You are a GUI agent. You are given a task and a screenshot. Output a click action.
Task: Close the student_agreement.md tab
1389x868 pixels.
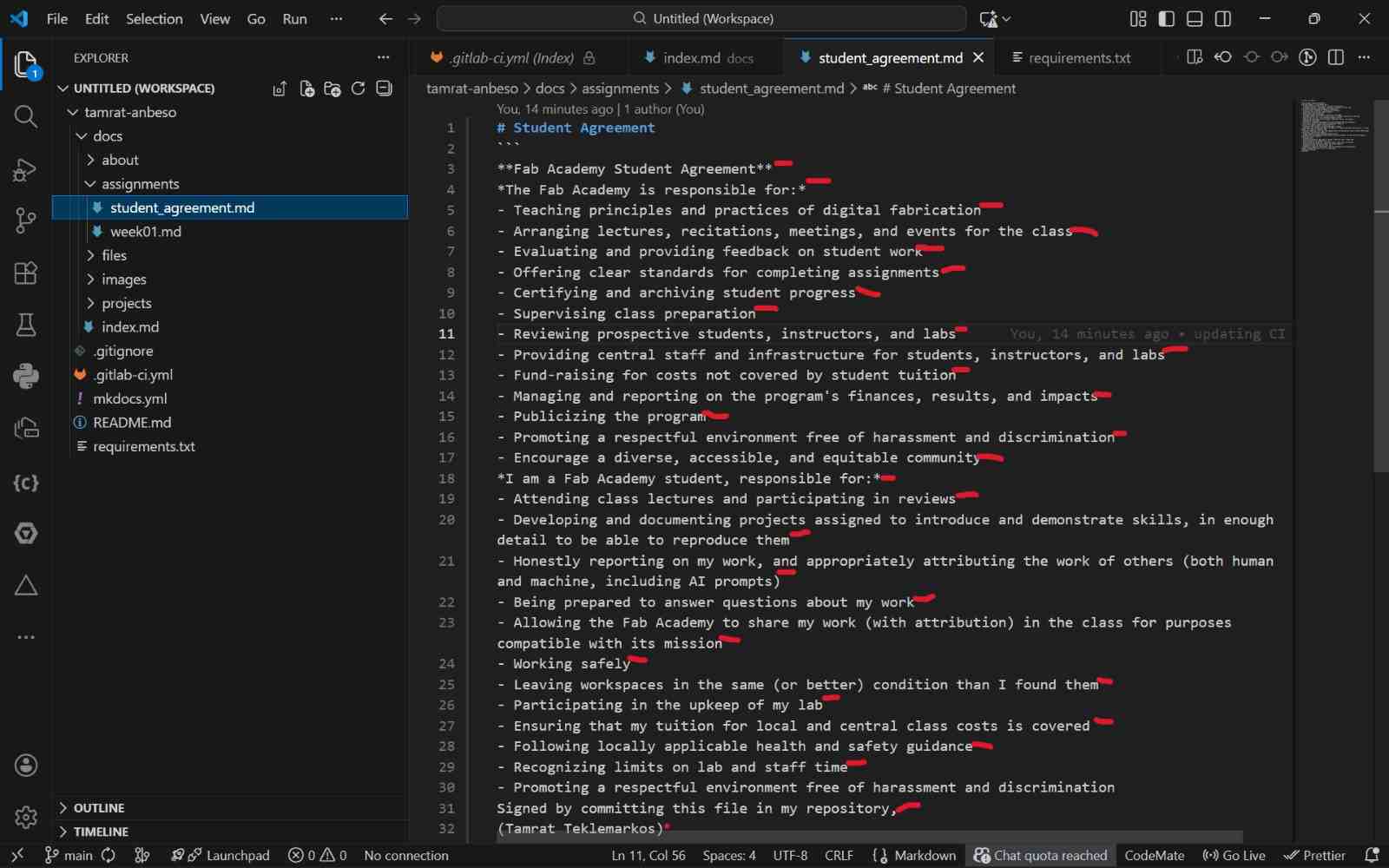pyautogui.click(x=978, y=57)
